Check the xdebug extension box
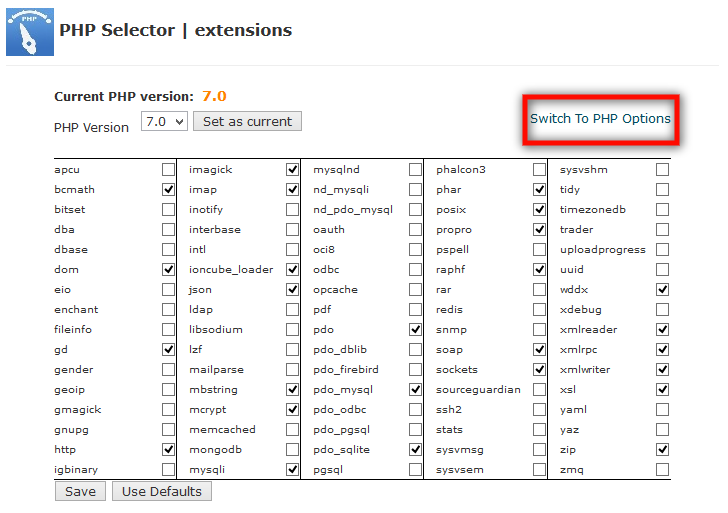Image resolution: width=728 pixels, height=513 pixels. [x=662, y=310]
